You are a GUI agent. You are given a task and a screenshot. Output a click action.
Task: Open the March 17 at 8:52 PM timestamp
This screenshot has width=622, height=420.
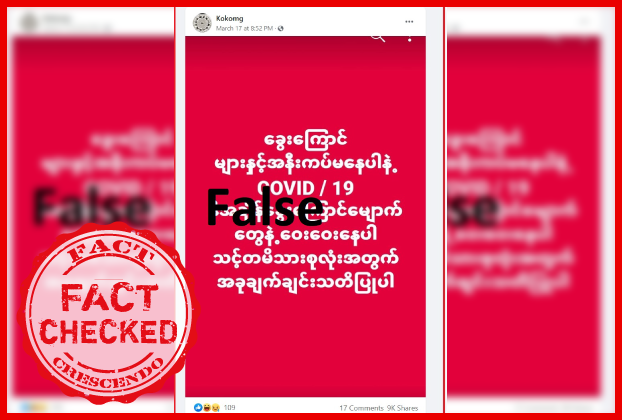click(x=244, y=29)
